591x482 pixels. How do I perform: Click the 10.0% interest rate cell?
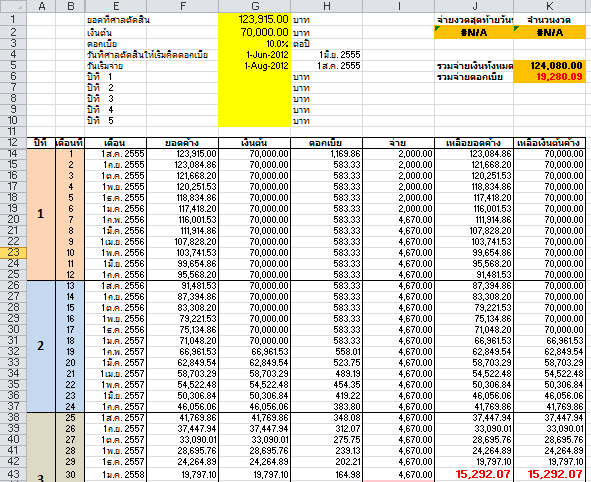(x=254, y=44)
